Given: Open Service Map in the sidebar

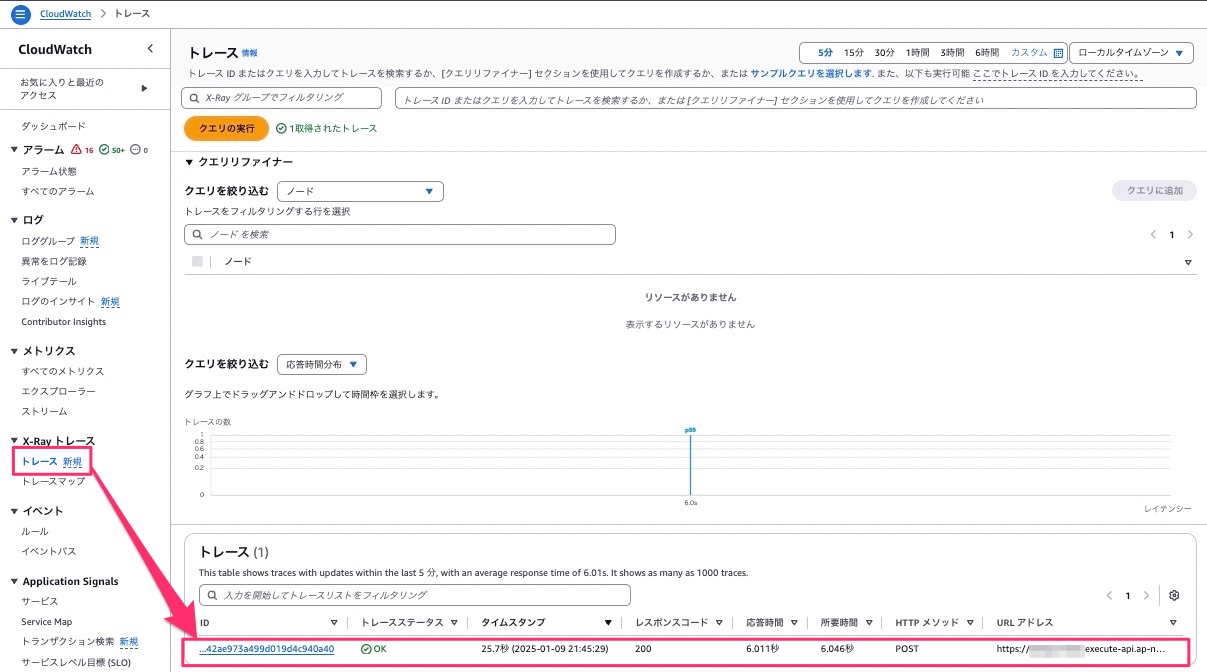Looking at the screenshot, I should pos(46,621).
